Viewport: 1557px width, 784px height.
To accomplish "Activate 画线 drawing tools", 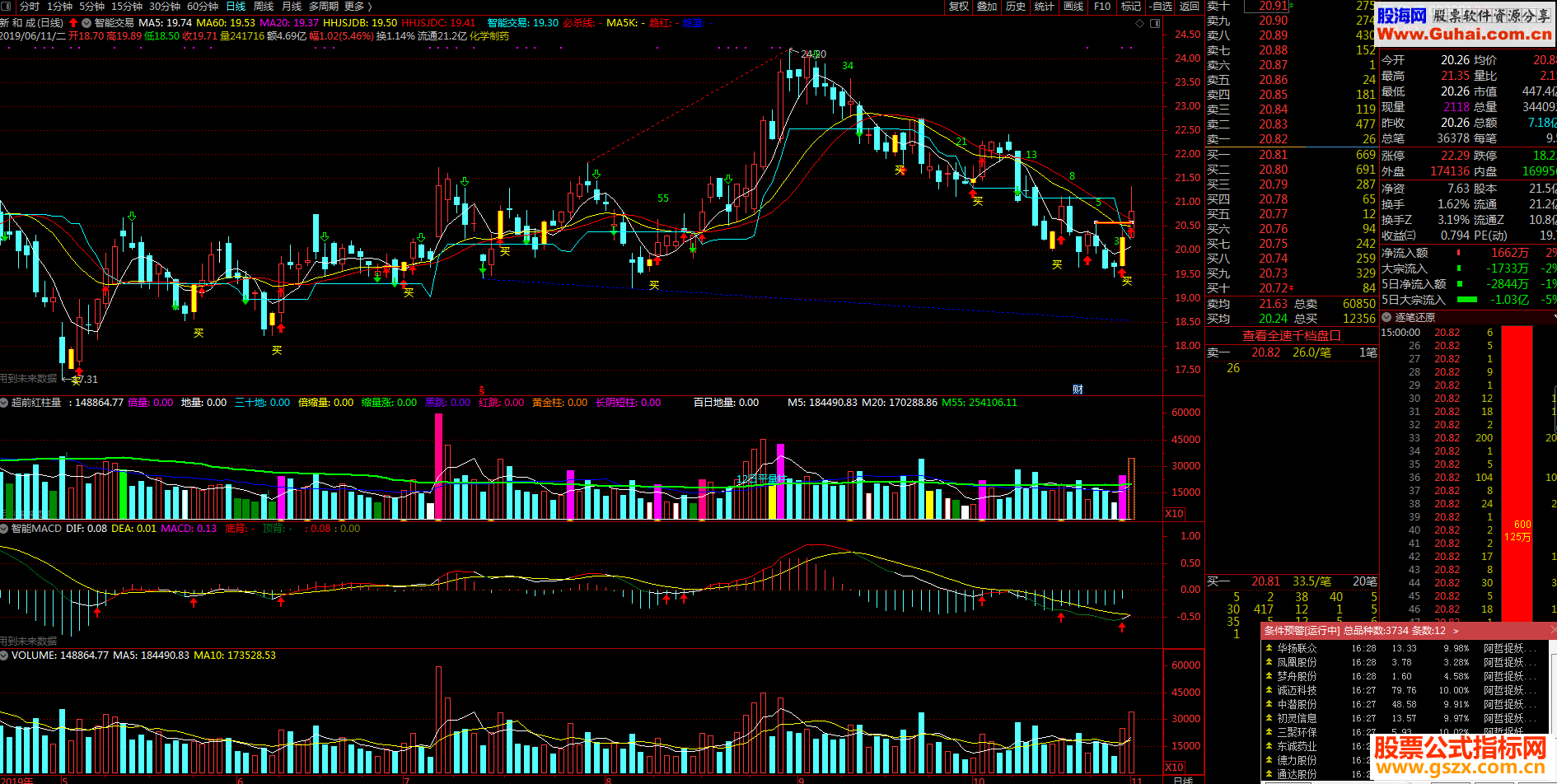I will (x=1073, y=6).
